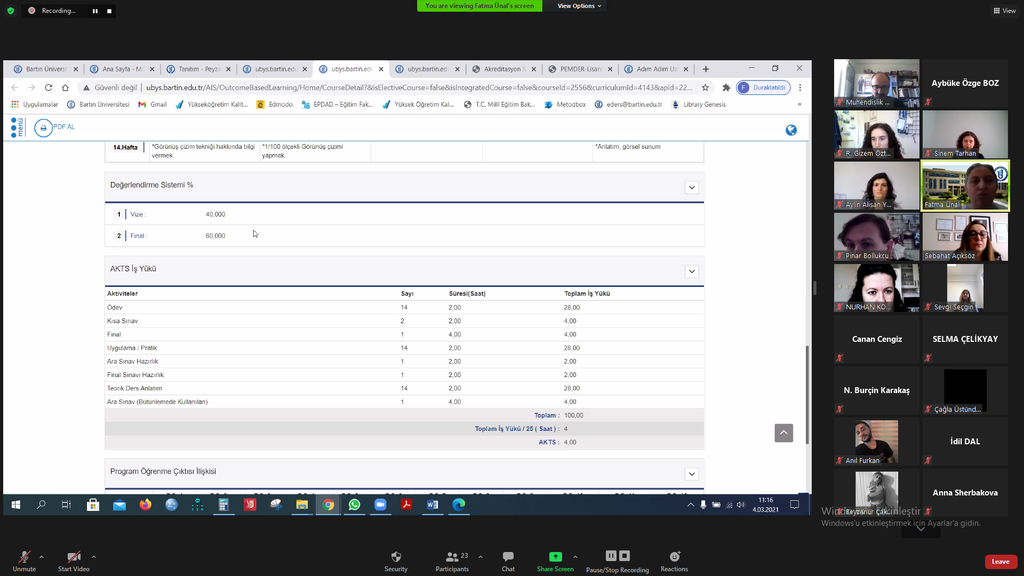Expand the Program Öğrenme Çıktısı İlişkisi section
The height and width of the screenshot is (576, 1024).
691,473
